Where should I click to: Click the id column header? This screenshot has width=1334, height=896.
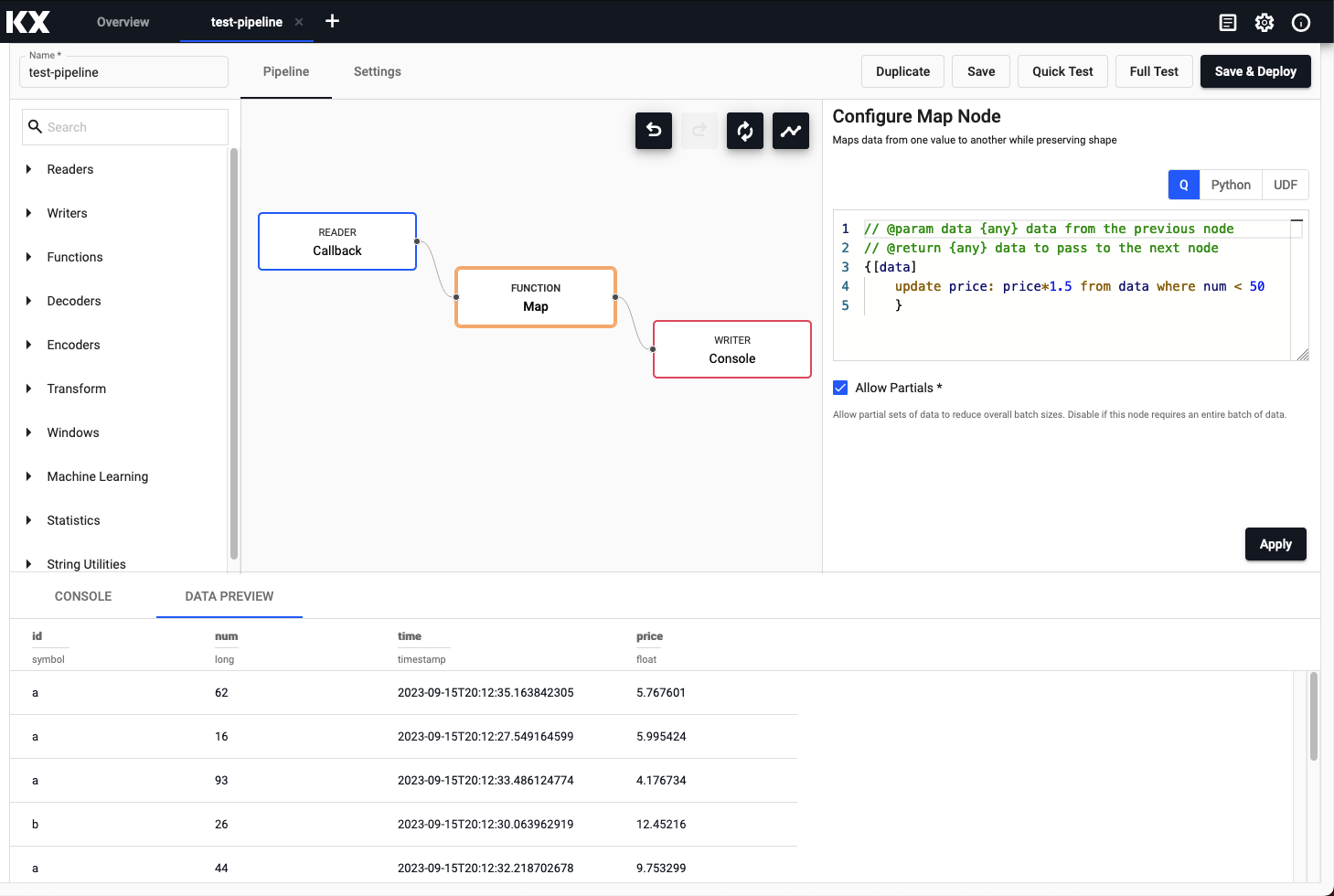pyautogui.click(x=37, y=636)
